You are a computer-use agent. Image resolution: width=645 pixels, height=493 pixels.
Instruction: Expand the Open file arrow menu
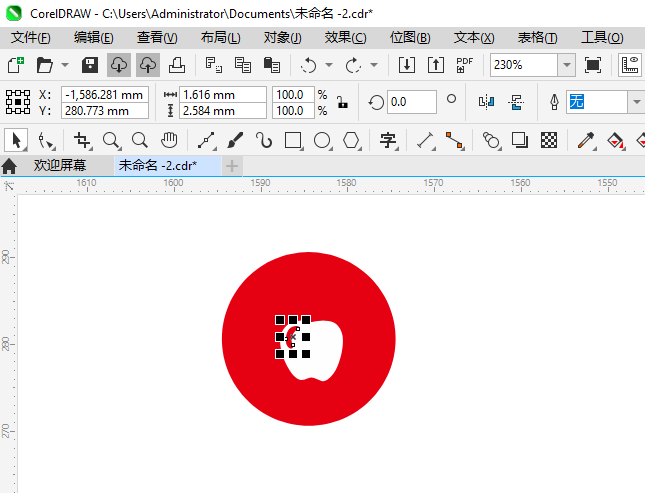(x=65, y=65)
